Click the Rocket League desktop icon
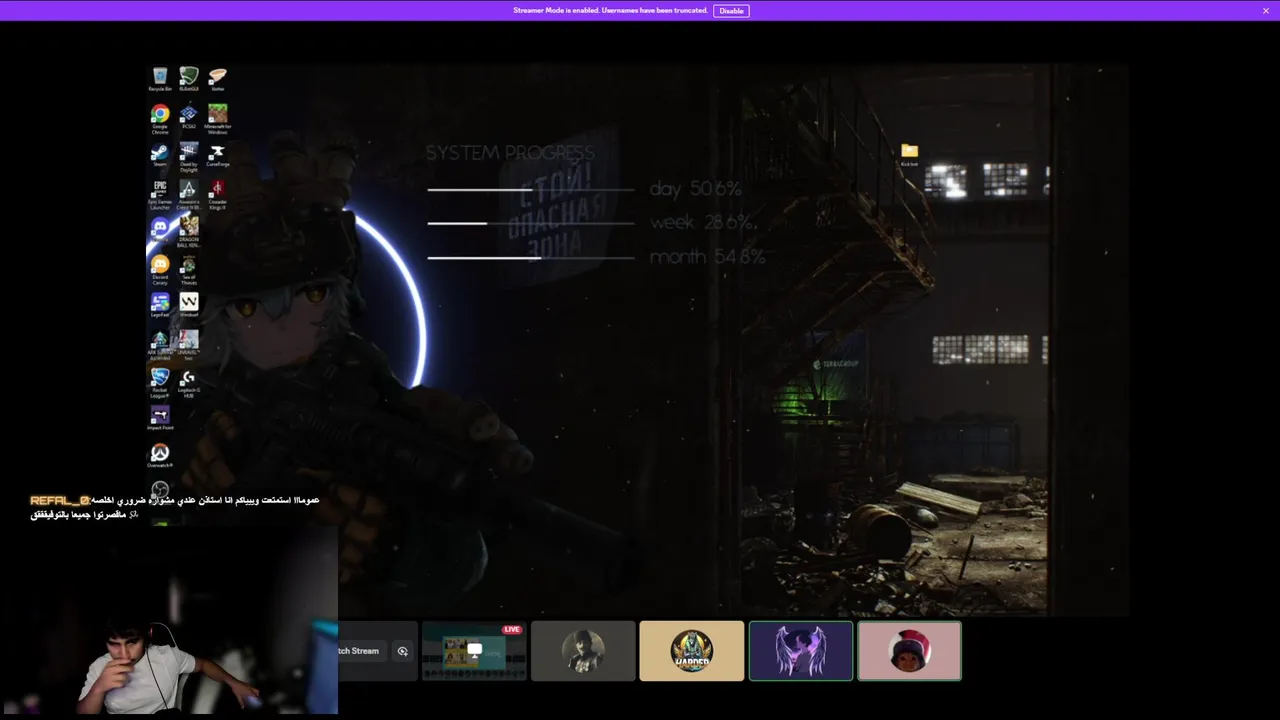 point(160,383)
